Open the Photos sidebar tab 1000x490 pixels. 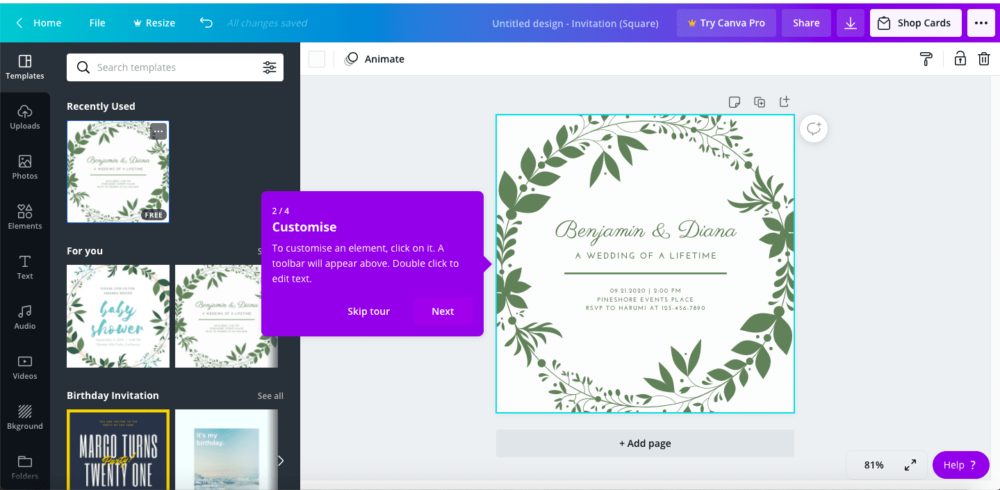(25, 168)
